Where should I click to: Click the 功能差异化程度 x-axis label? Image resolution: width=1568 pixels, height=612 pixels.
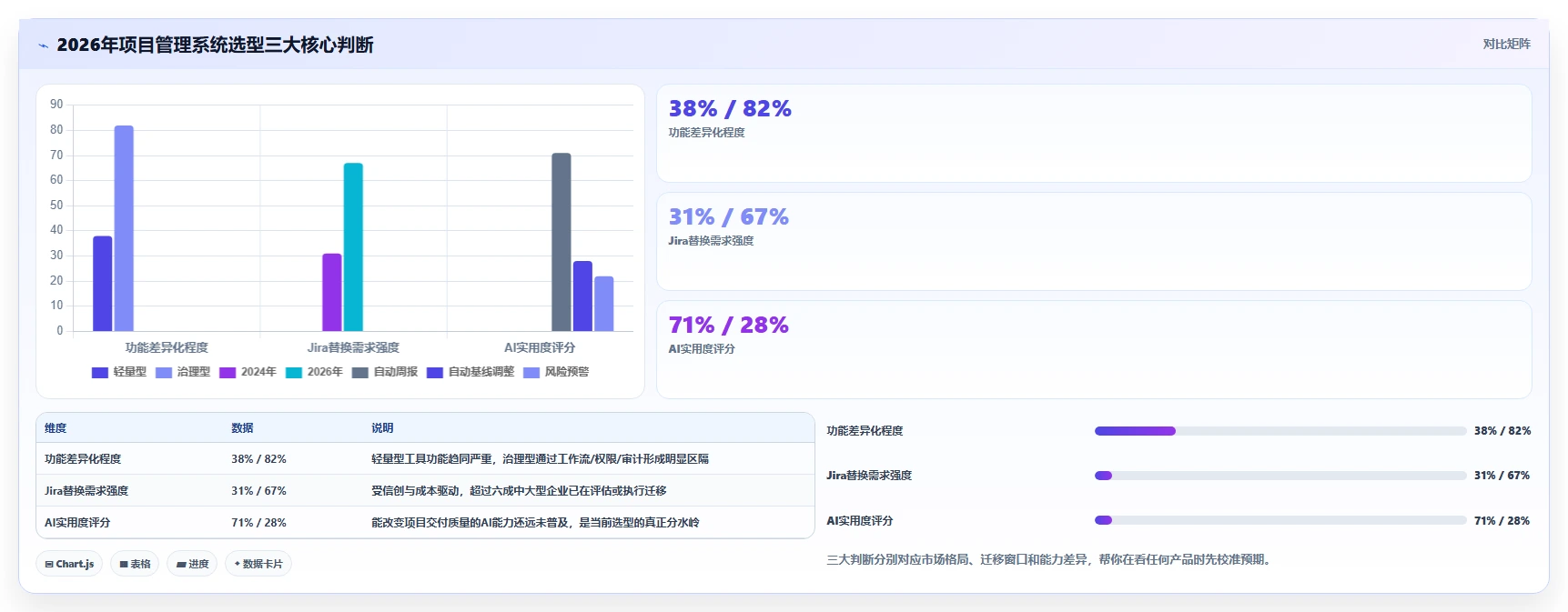point(167,347)
